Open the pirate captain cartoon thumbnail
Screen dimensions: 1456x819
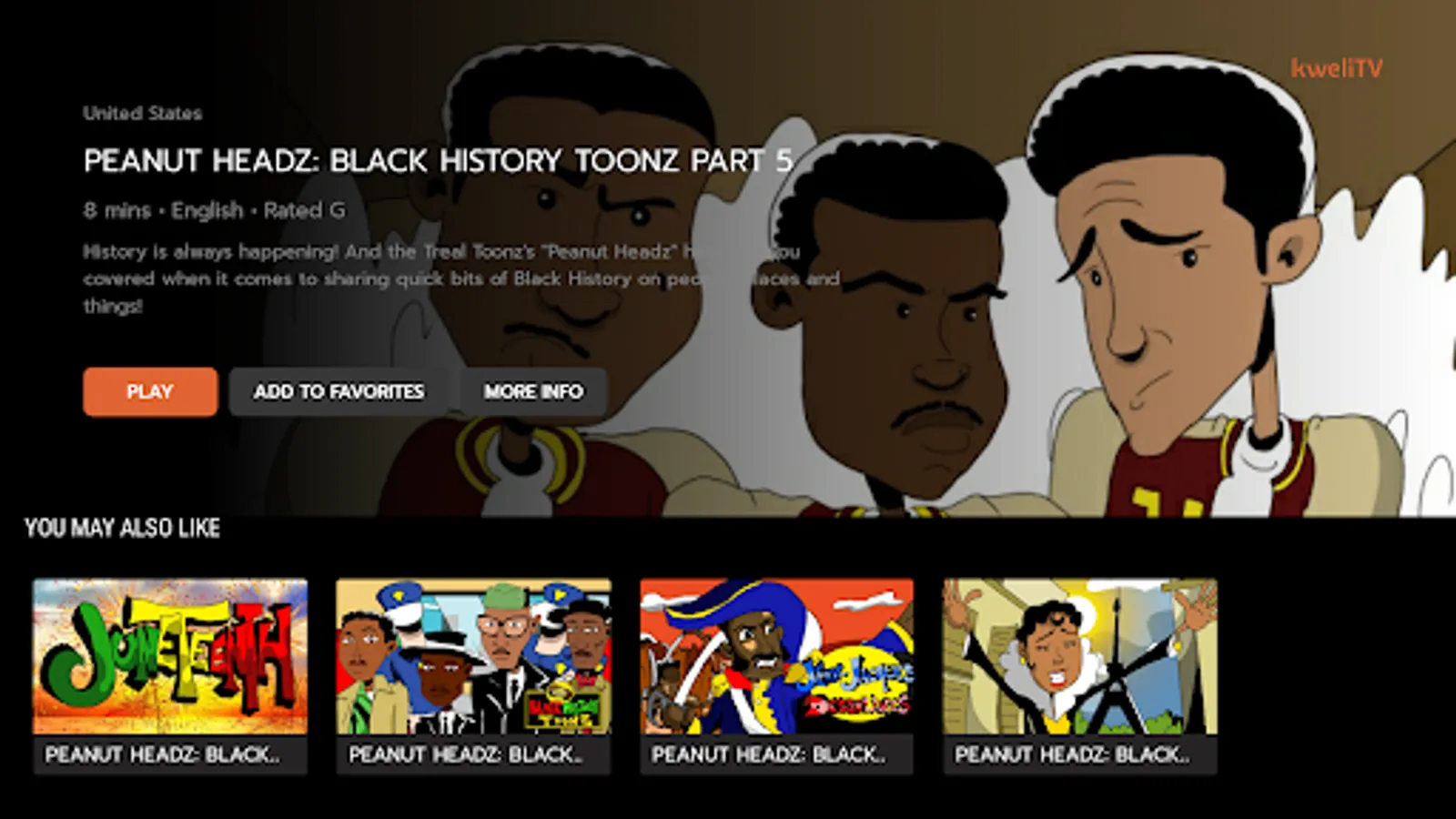pyautogui.click(x=776, y=656)
